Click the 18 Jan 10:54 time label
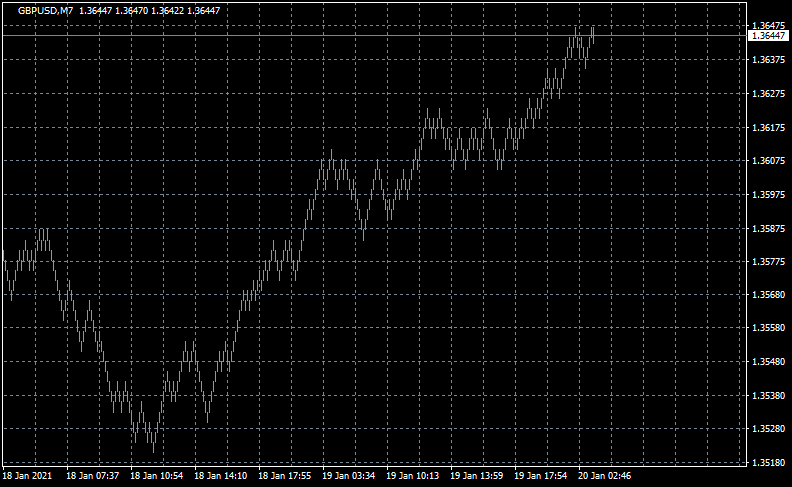Viewport: 792px width, 487px height. click(x=157, y=476)
